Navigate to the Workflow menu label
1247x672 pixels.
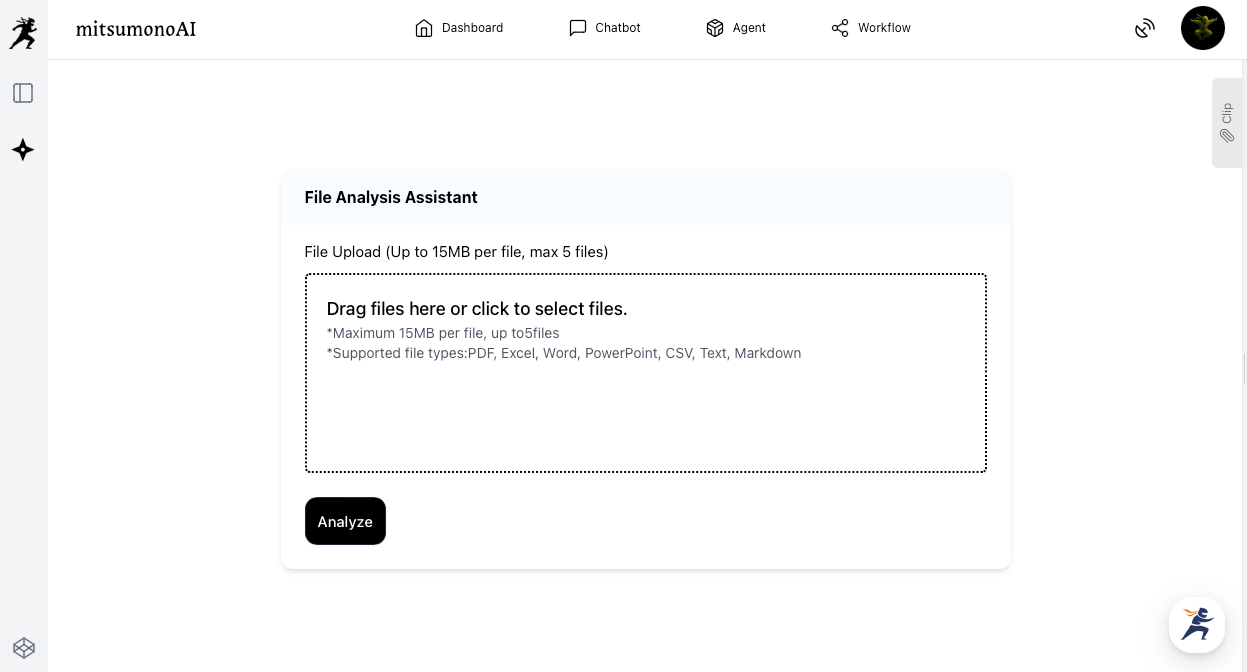pos(884,28)
